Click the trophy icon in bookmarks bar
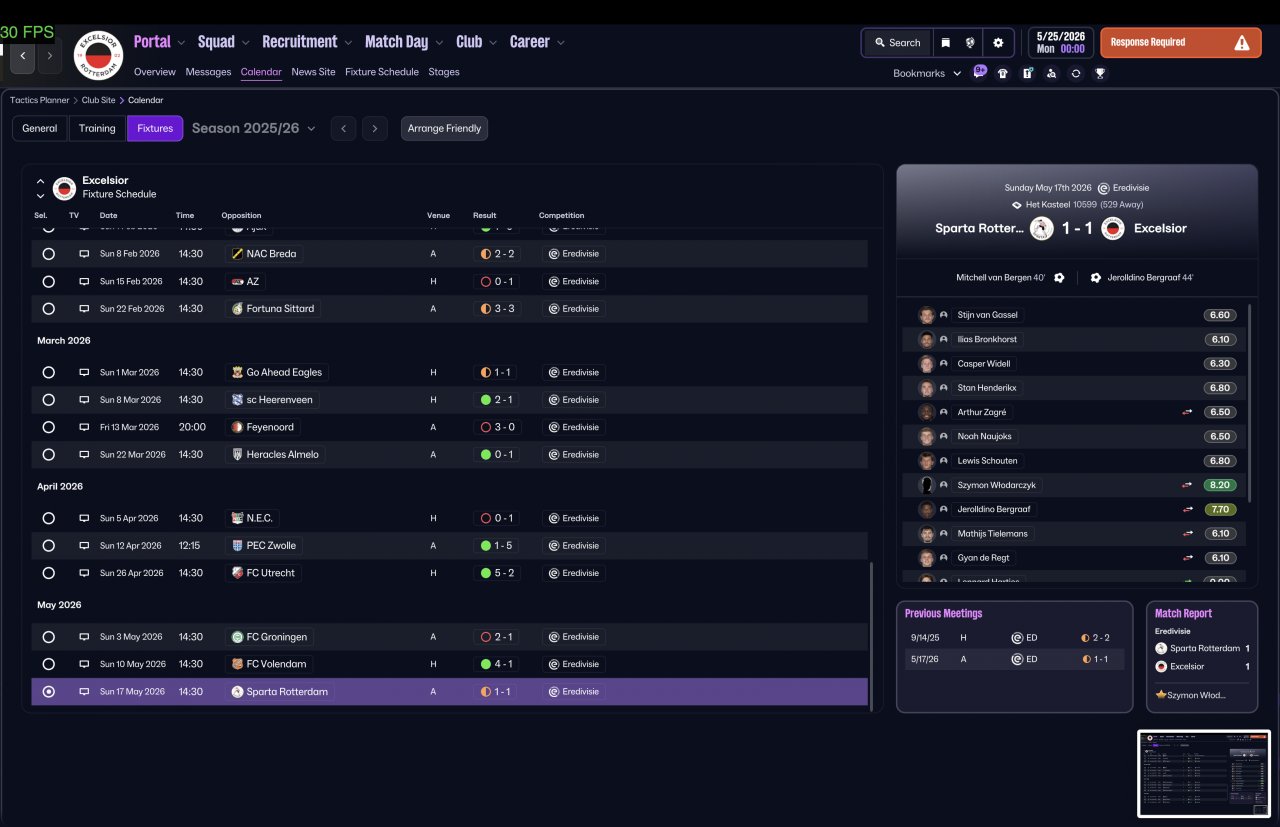This screenshot has height=827, width=1280. coord(1100,73)
